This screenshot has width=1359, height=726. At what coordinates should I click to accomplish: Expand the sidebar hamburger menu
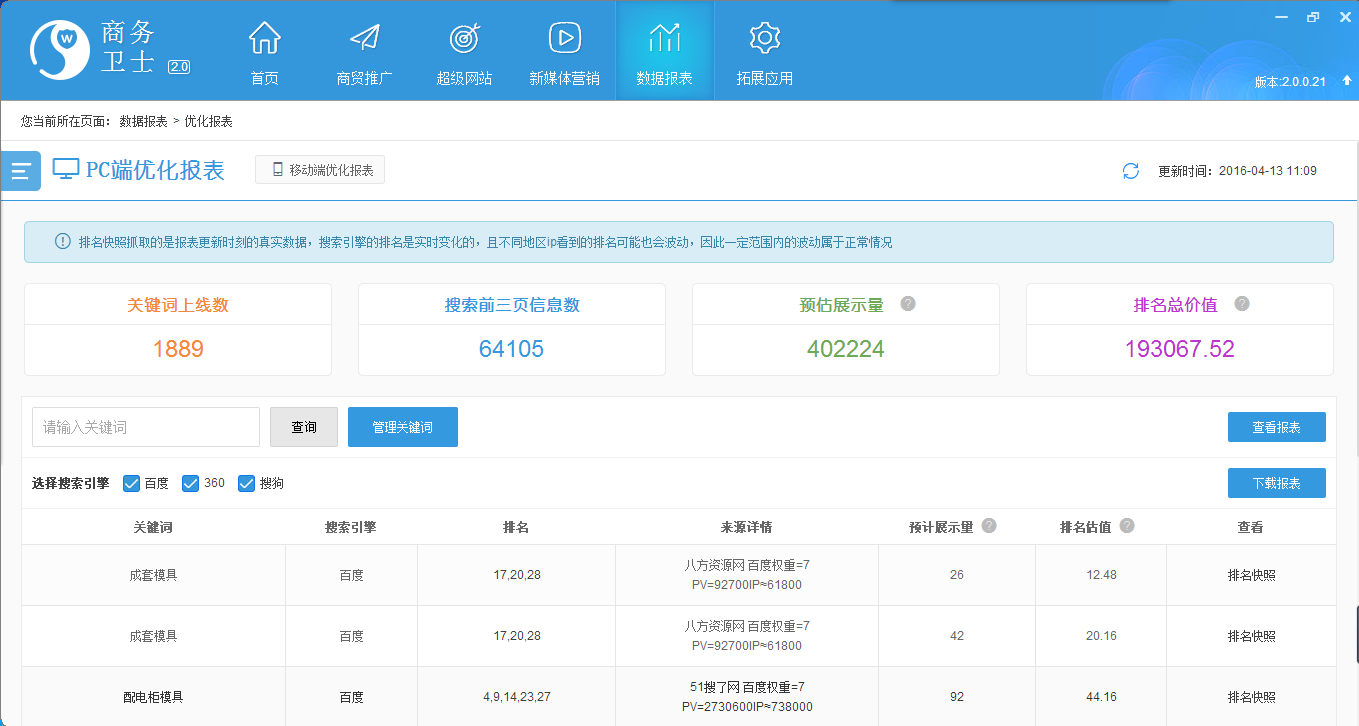coord(20,171)
